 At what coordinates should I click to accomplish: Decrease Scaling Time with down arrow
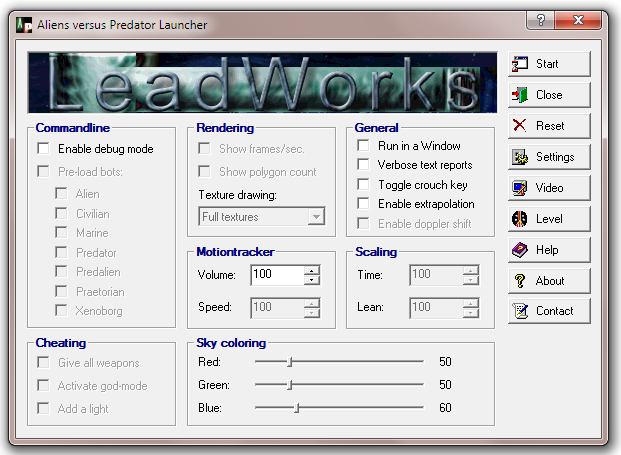point(471,280)
